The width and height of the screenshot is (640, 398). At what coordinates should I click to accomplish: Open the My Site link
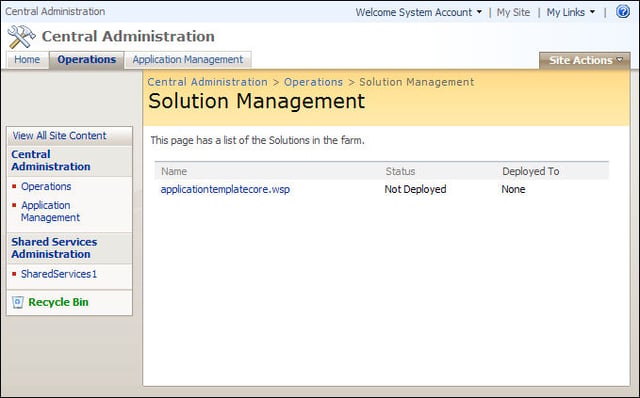pos(513,12)
